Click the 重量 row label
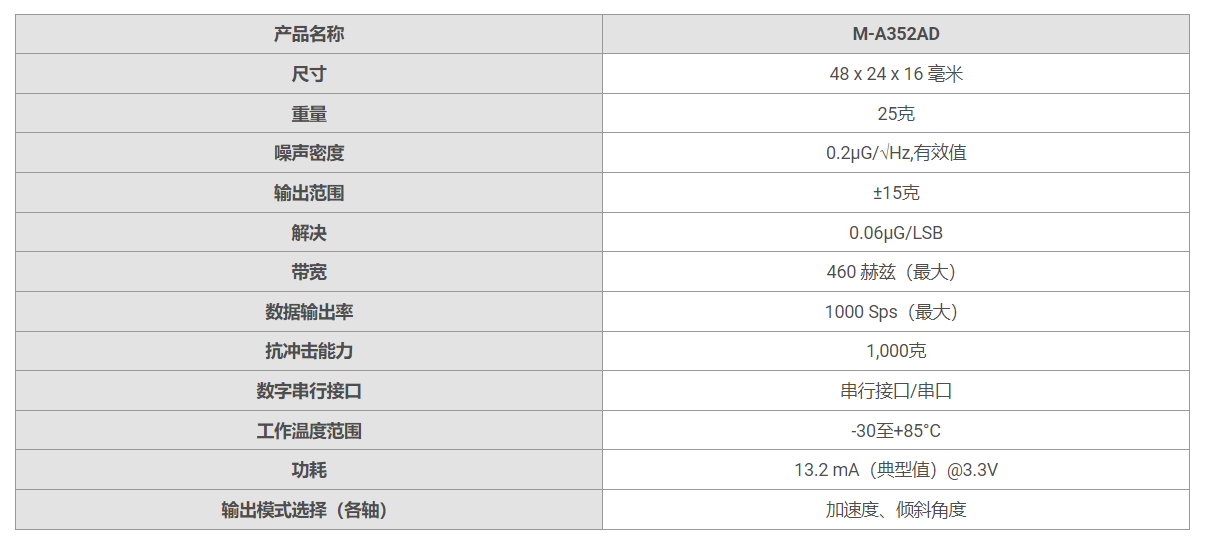The image size is (1208, 543). 309,114
